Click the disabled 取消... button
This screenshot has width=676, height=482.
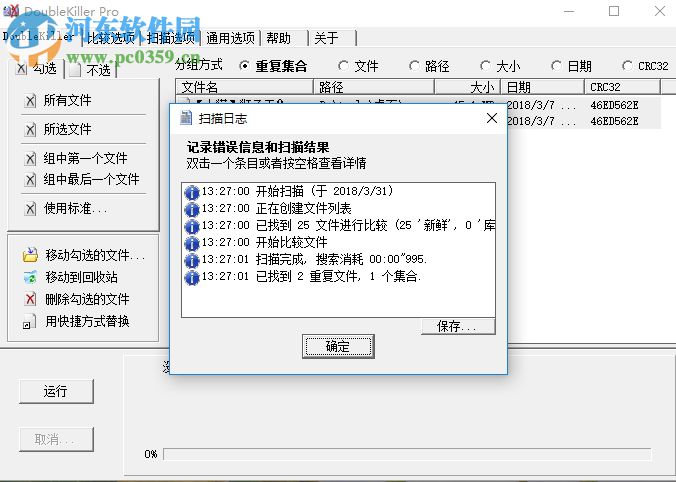point(56,439)
